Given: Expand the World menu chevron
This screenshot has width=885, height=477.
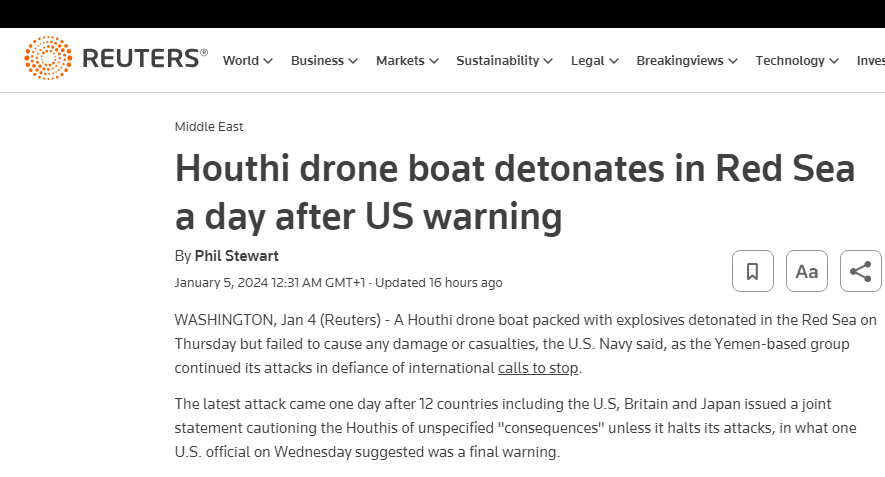Looking at the screenshot, I should tap(268, 61).
